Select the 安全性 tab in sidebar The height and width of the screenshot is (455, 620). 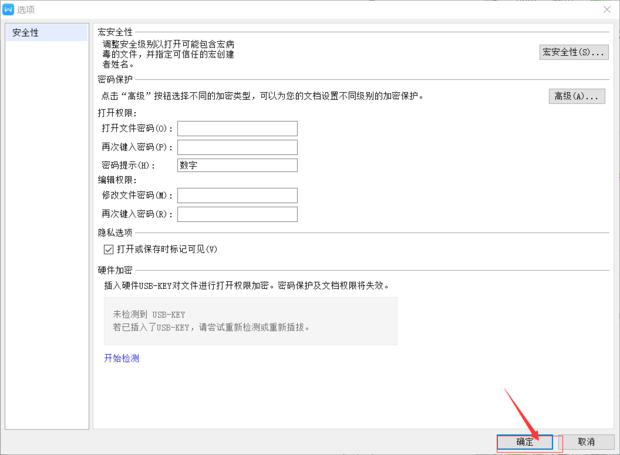47,32
